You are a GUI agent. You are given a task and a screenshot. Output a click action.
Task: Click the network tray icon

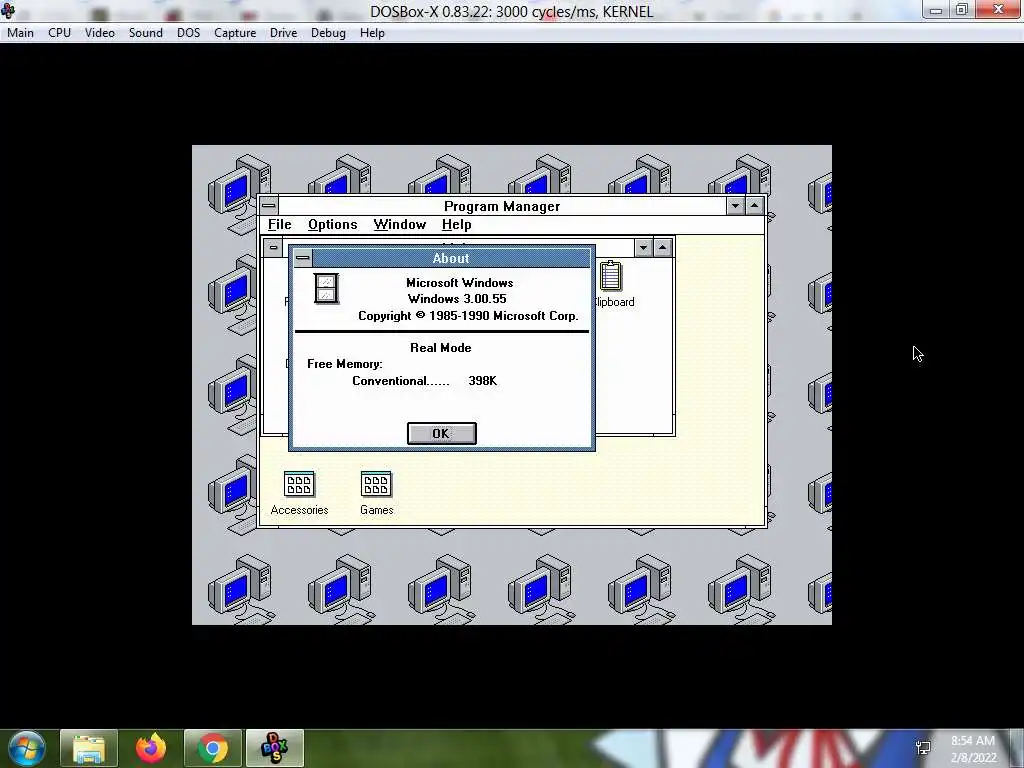(923, 748)
